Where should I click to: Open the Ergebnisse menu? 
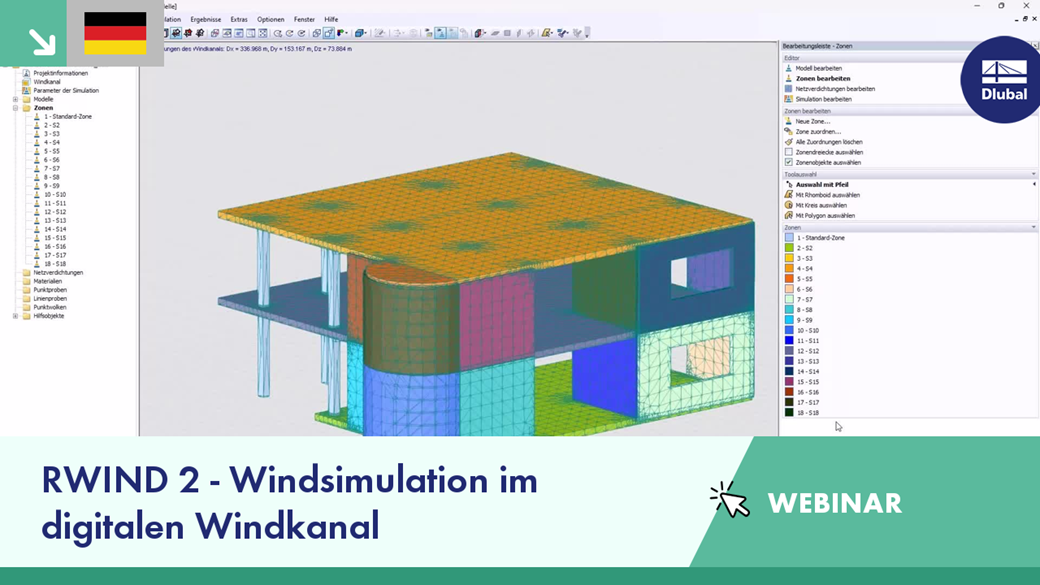(206, 19)
